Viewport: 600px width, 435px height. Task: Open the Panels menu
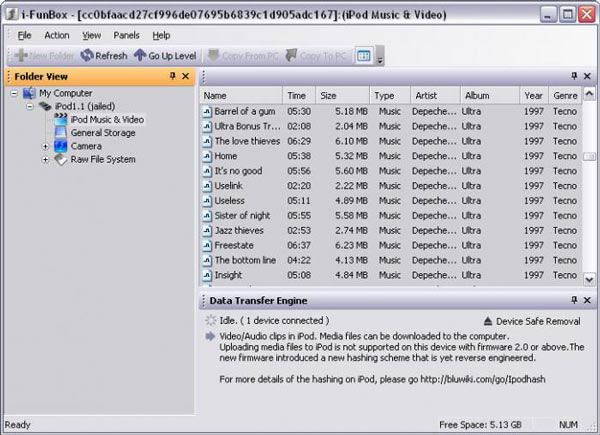[126, 36]
